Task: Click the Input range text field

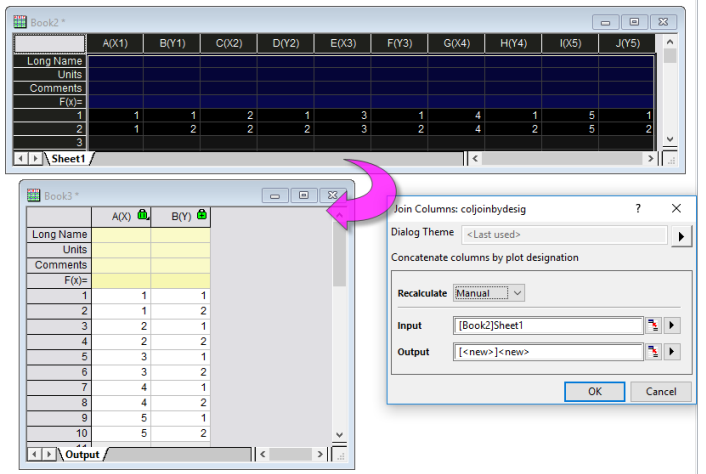Action: tap(547, 325)
